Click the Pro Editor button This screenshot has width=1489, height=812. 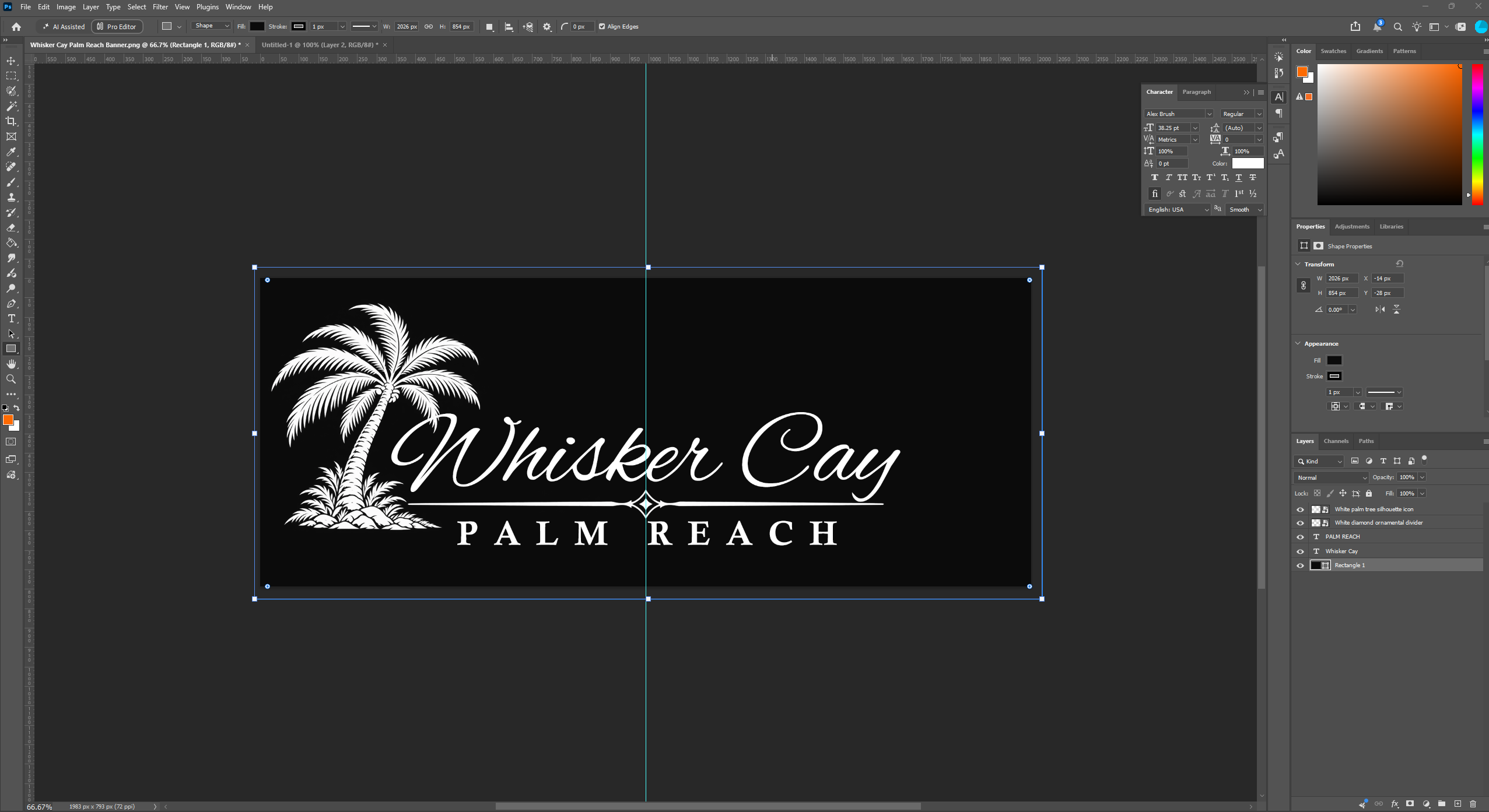pos(117,27)
